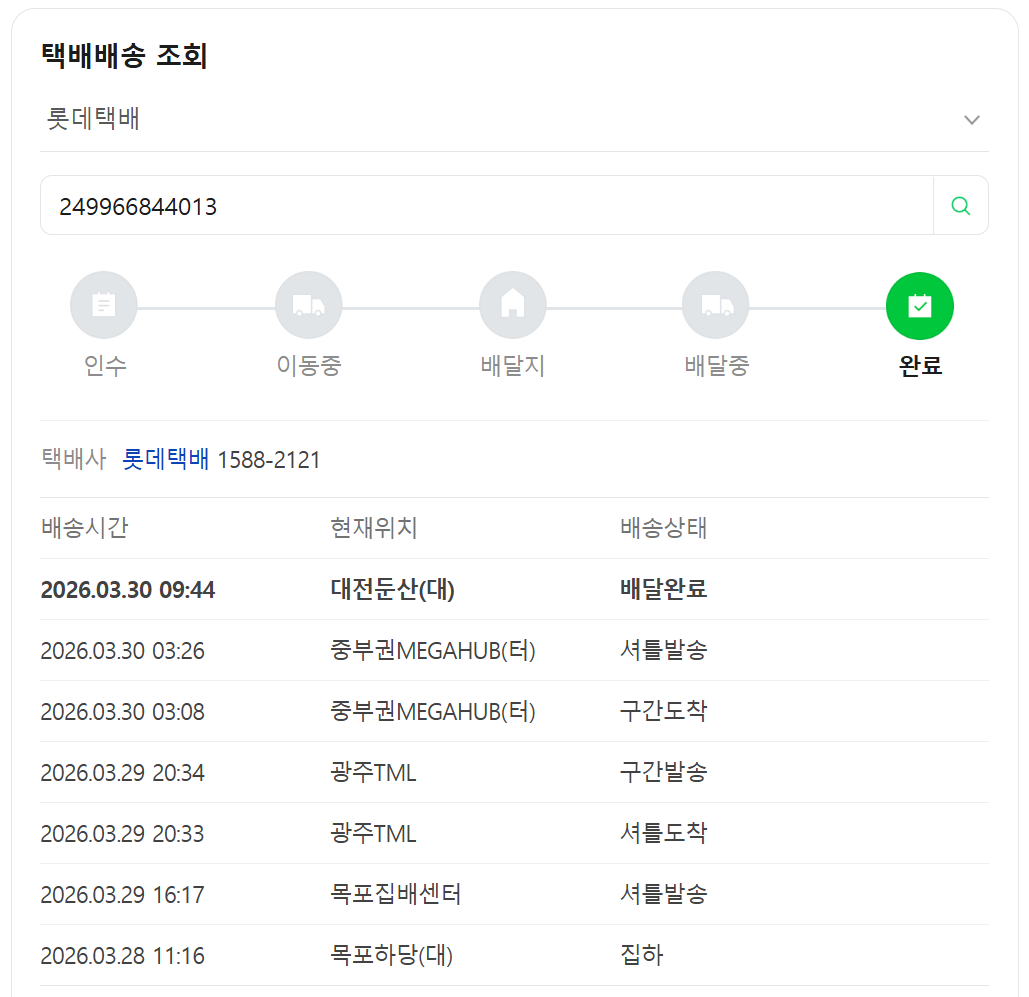The image size is (1029, 997).
Task: Click the 대전둔산(대) location entry
Action: (x=392, y=590)
